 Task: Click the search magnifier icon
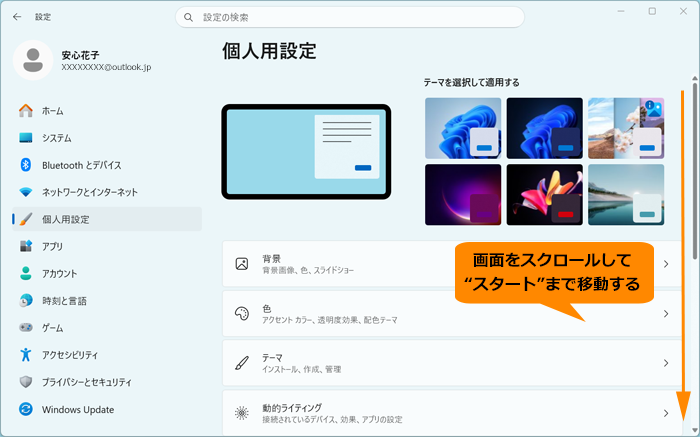tap(188, 17)
